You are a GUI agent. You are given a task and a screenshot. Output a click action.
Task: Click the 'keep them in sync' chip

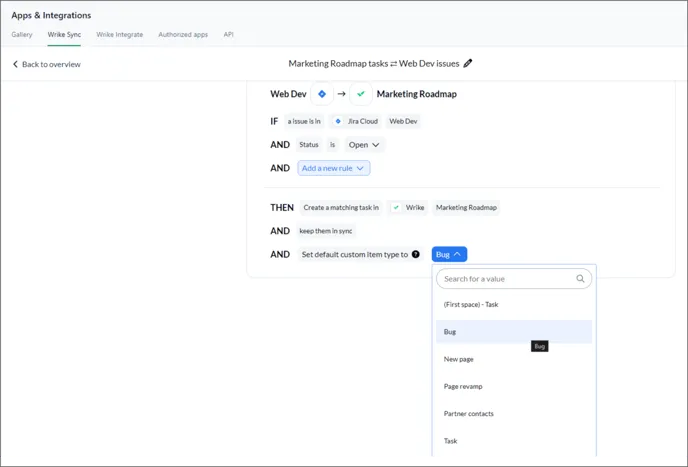pos(326,231)
